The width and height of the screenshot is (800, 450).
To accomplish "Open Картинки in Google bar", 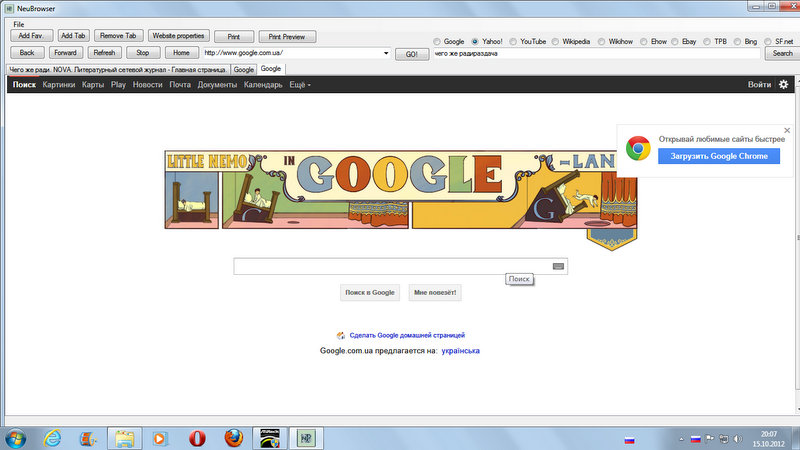I will pos(59,85).
